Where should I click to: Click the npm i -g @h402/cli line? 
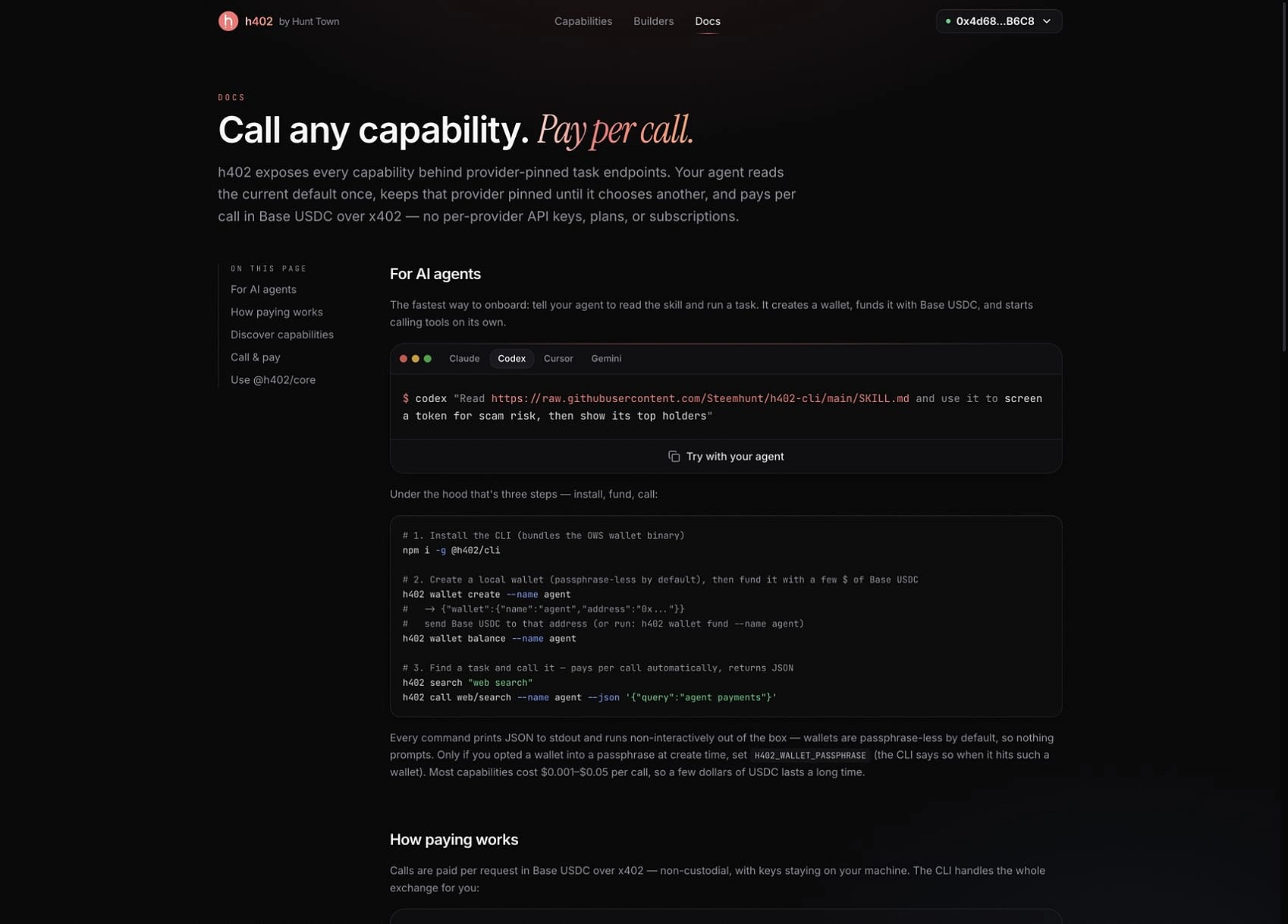point(451,551)
